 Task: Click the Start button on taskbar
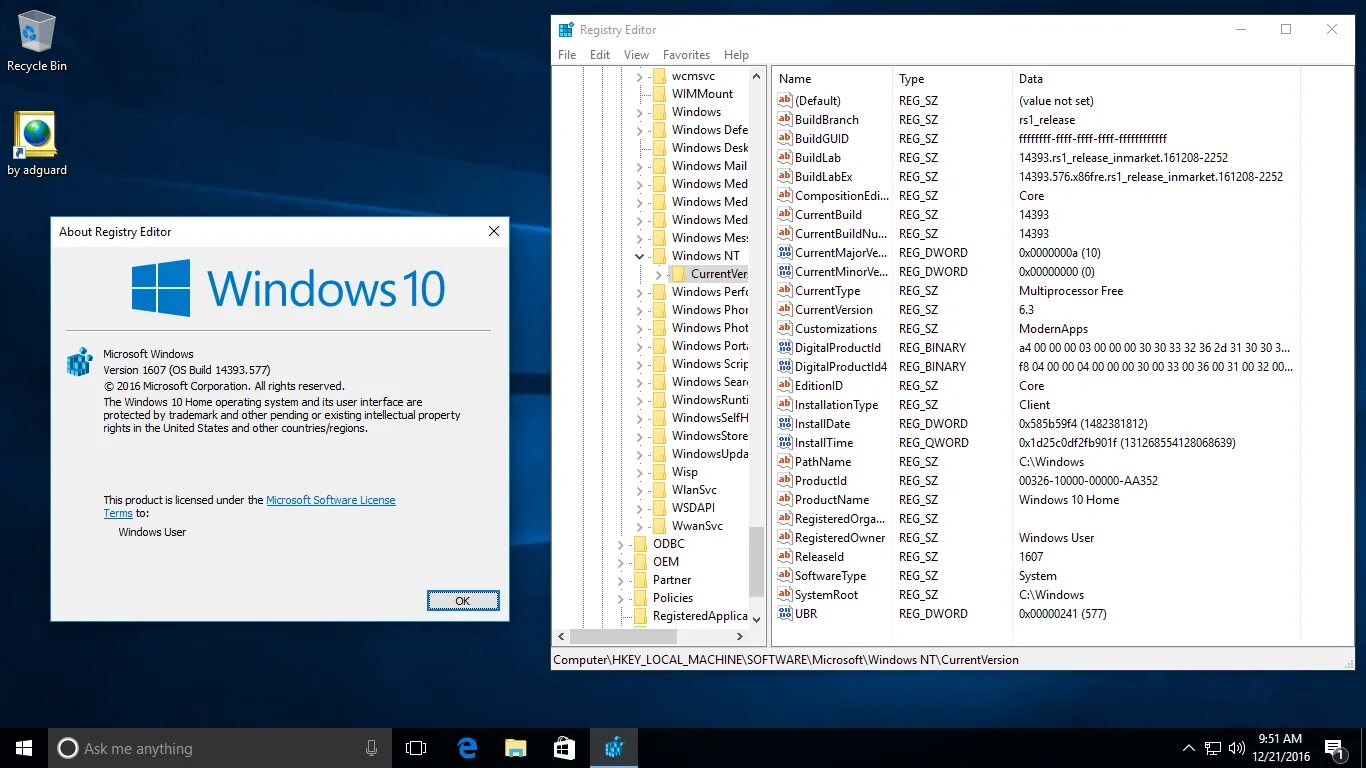pos(23,748)
